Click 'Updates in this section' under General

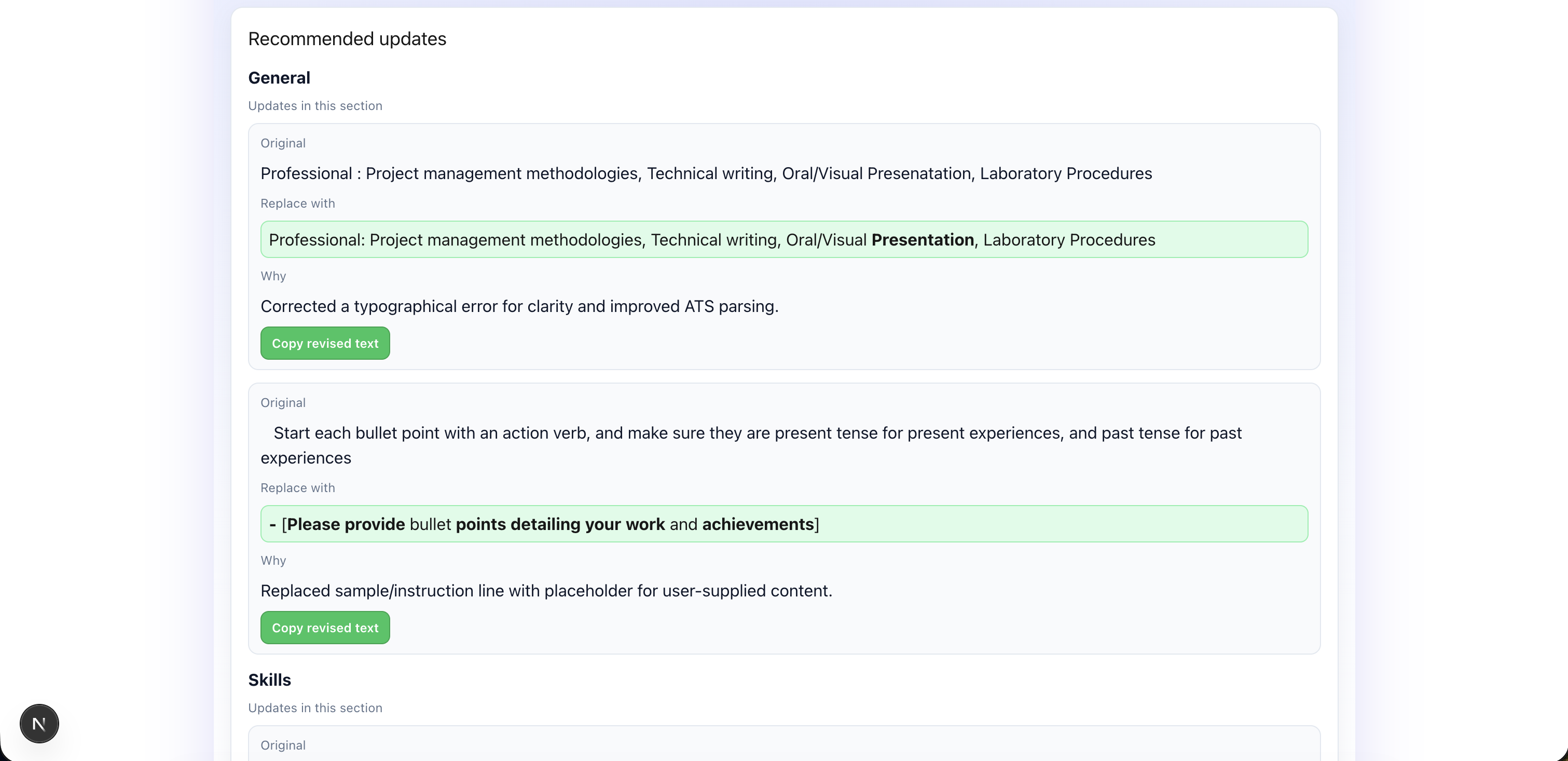coord(315,106)
